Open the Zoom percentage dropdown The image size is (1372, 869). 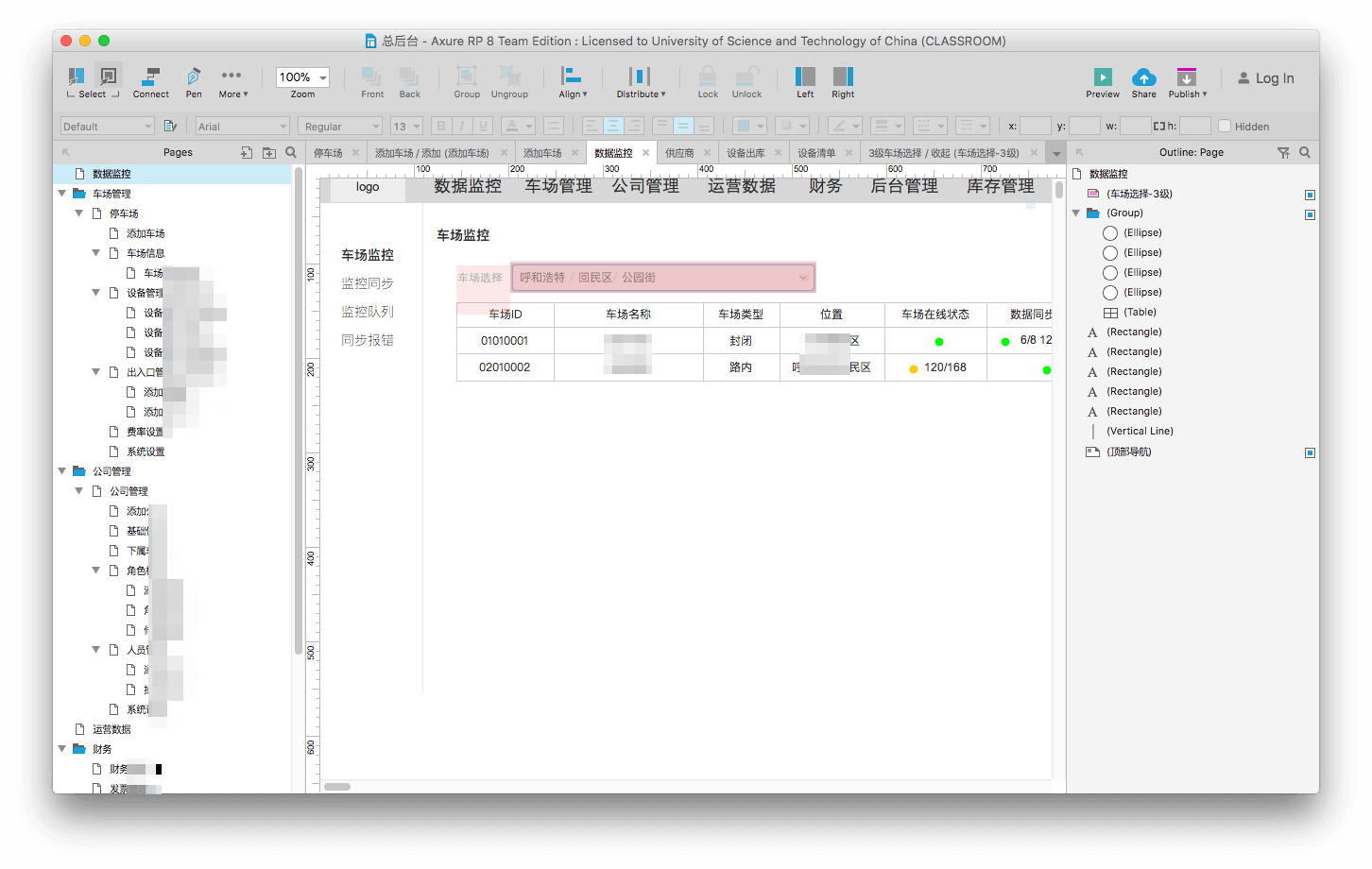click(323, 77)
